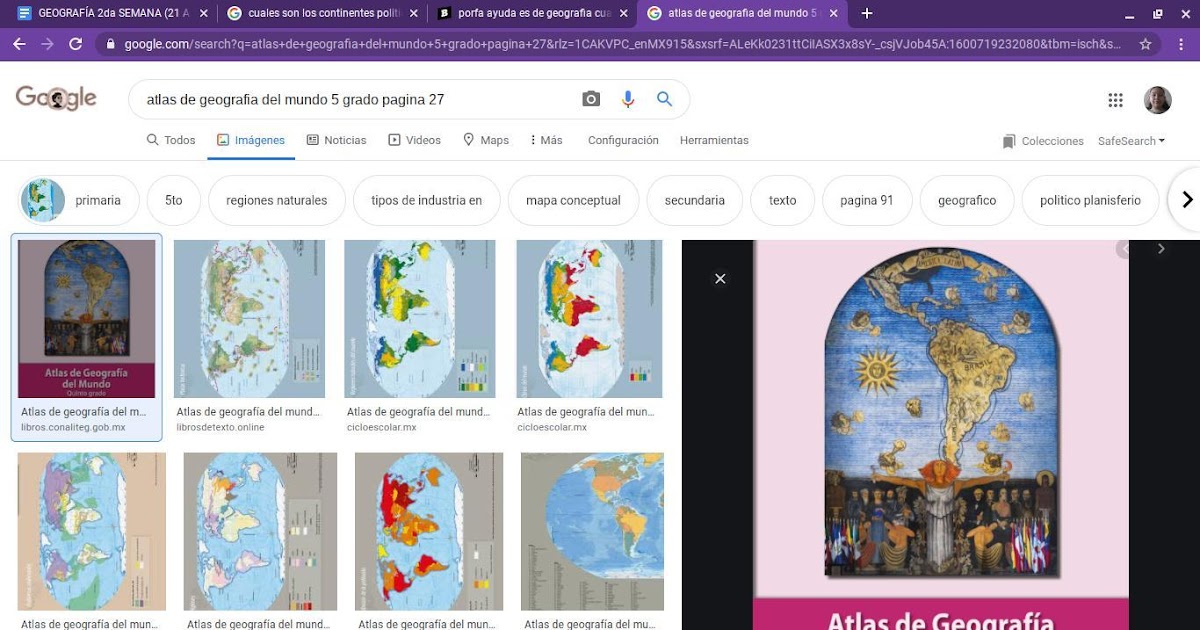Open librosdetexto.online source link
The image size is (1200, 630).
coord(220,427)
